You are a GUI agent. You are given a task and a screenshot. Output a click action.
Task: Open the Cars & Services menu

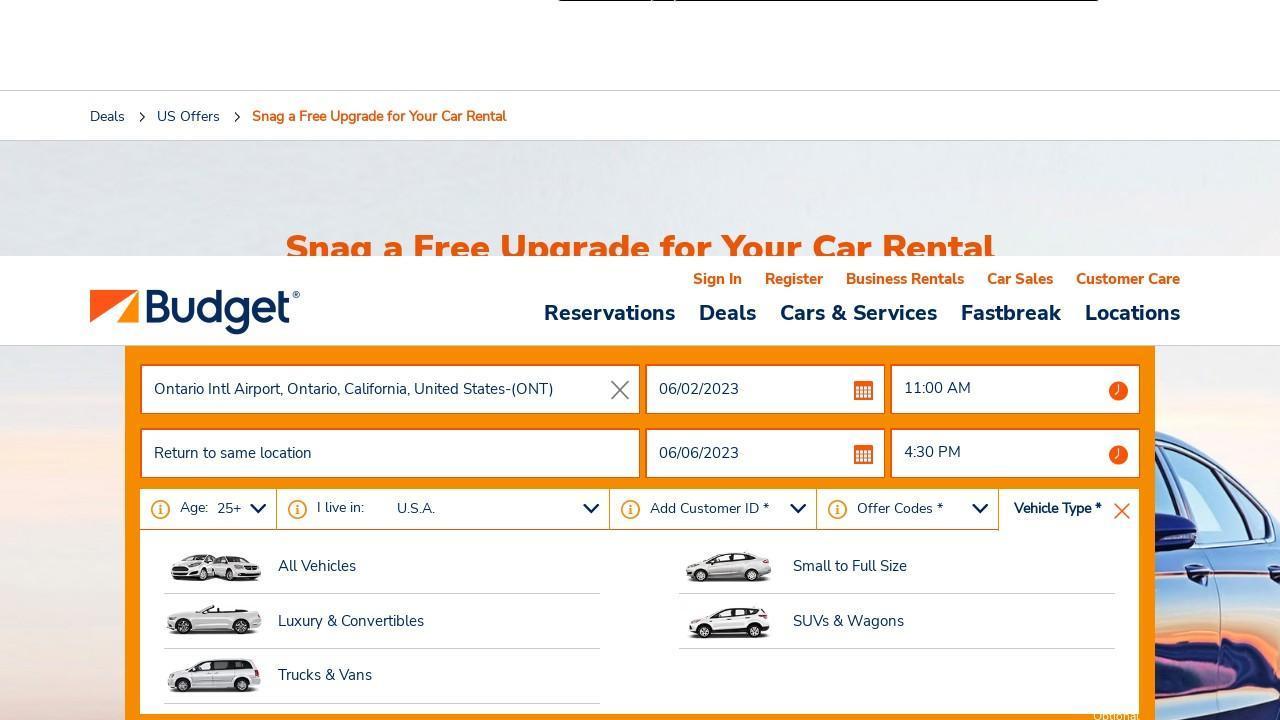point(858,313)
